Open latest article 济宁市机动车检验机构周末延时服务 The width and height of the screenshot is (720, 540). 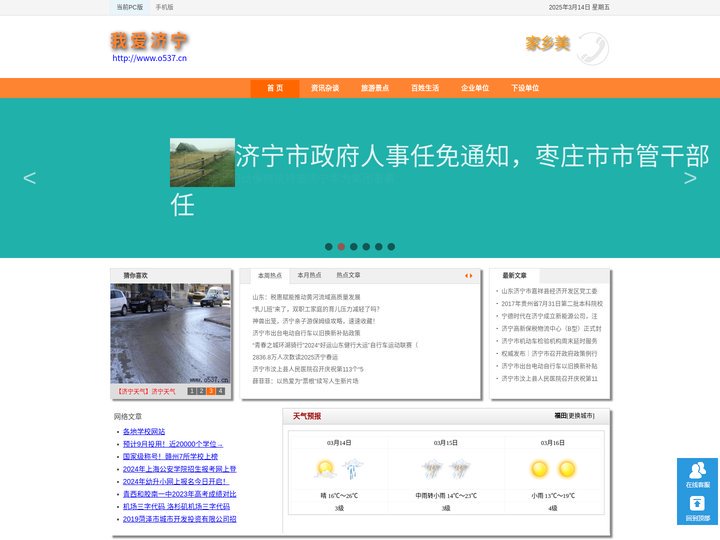tap(549, 341)
